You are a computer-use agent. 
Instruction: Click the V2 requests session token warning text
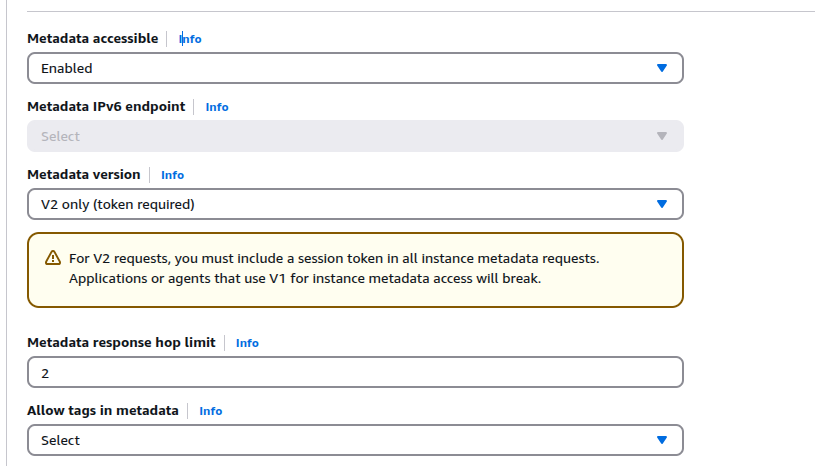[334, 269]
